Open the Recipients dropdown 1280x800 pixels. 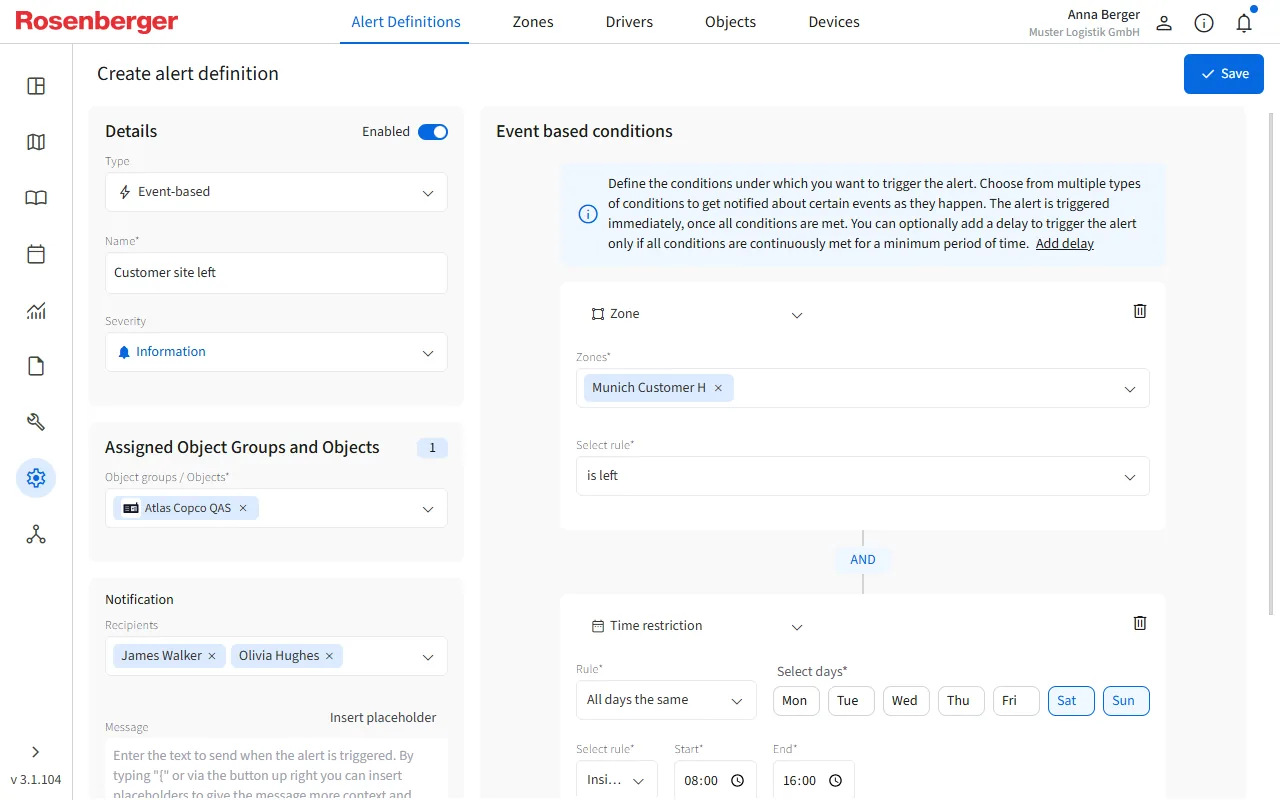coord(276,656)
